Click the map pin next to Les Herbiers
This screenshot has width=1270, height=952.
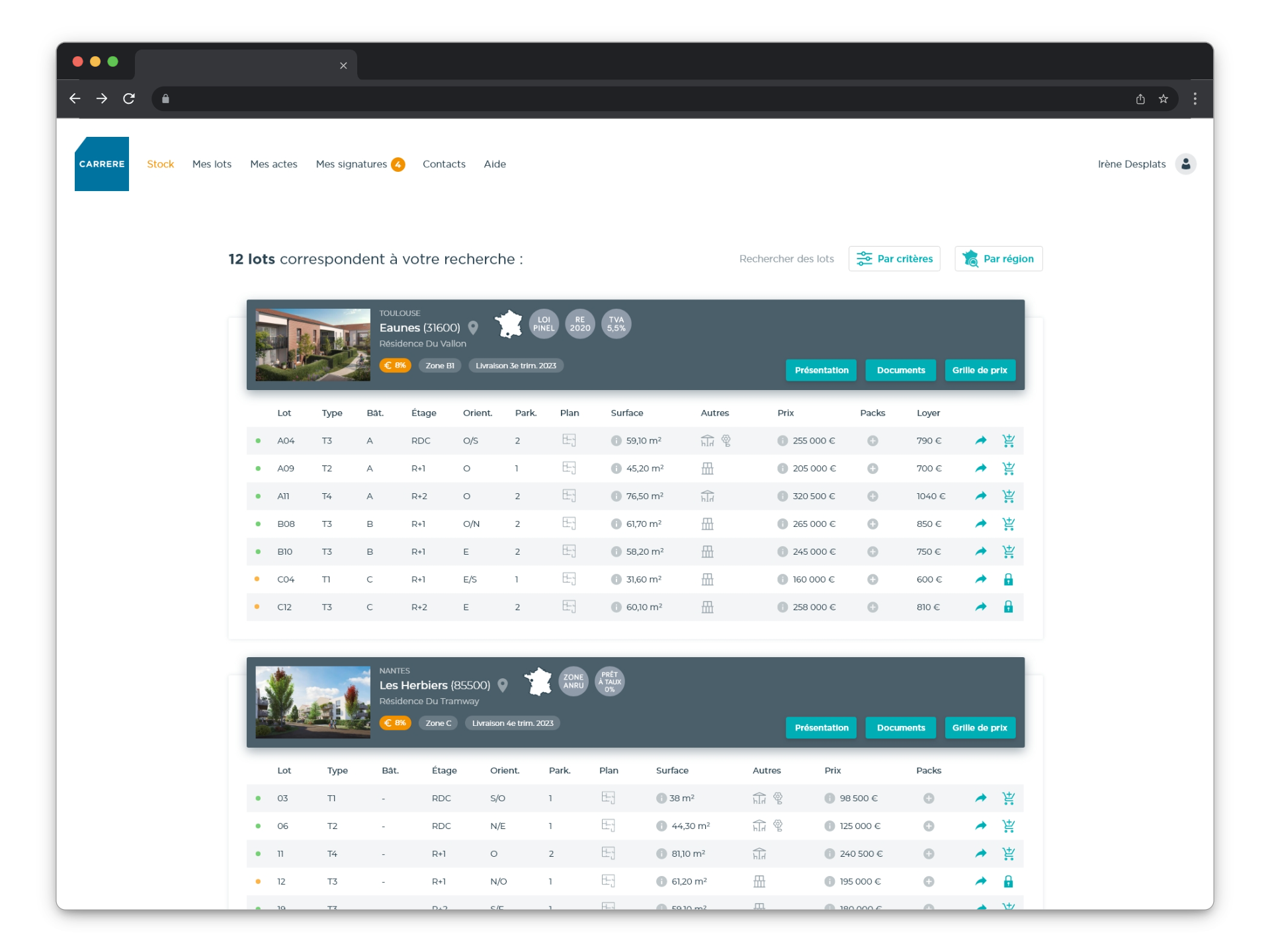(503, 686)
